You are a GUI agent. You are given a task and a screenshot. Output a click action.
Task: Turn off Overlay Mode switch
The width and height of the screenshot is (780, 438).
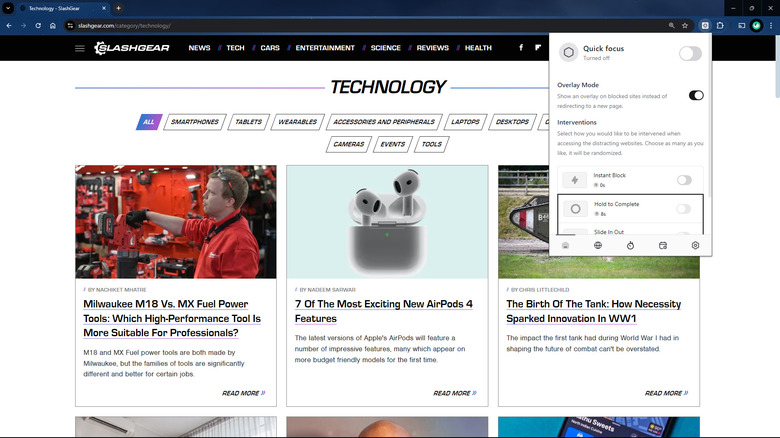click(696, 95)
